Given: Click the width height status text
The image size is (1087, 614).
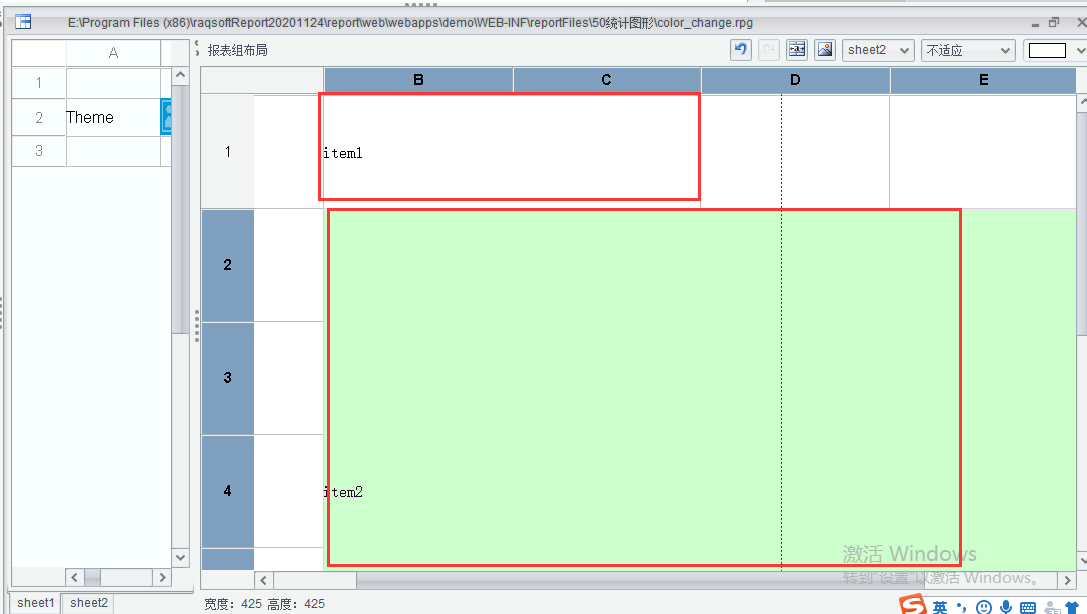Looking at the screenshot, I should (264, 604).
